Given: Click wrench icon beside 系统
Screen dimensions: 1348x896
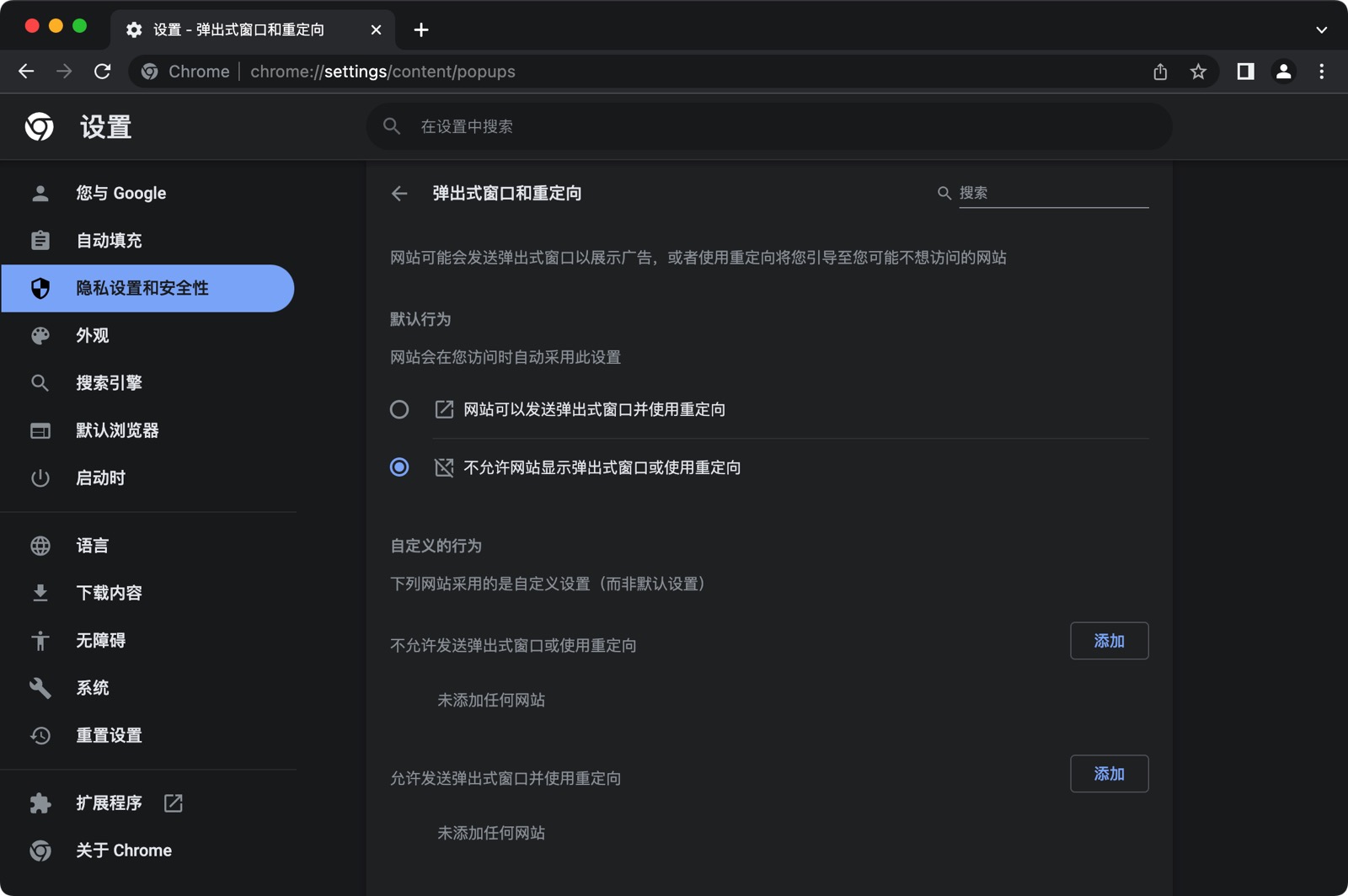Looking at the screenshot, I should (40, 688).
